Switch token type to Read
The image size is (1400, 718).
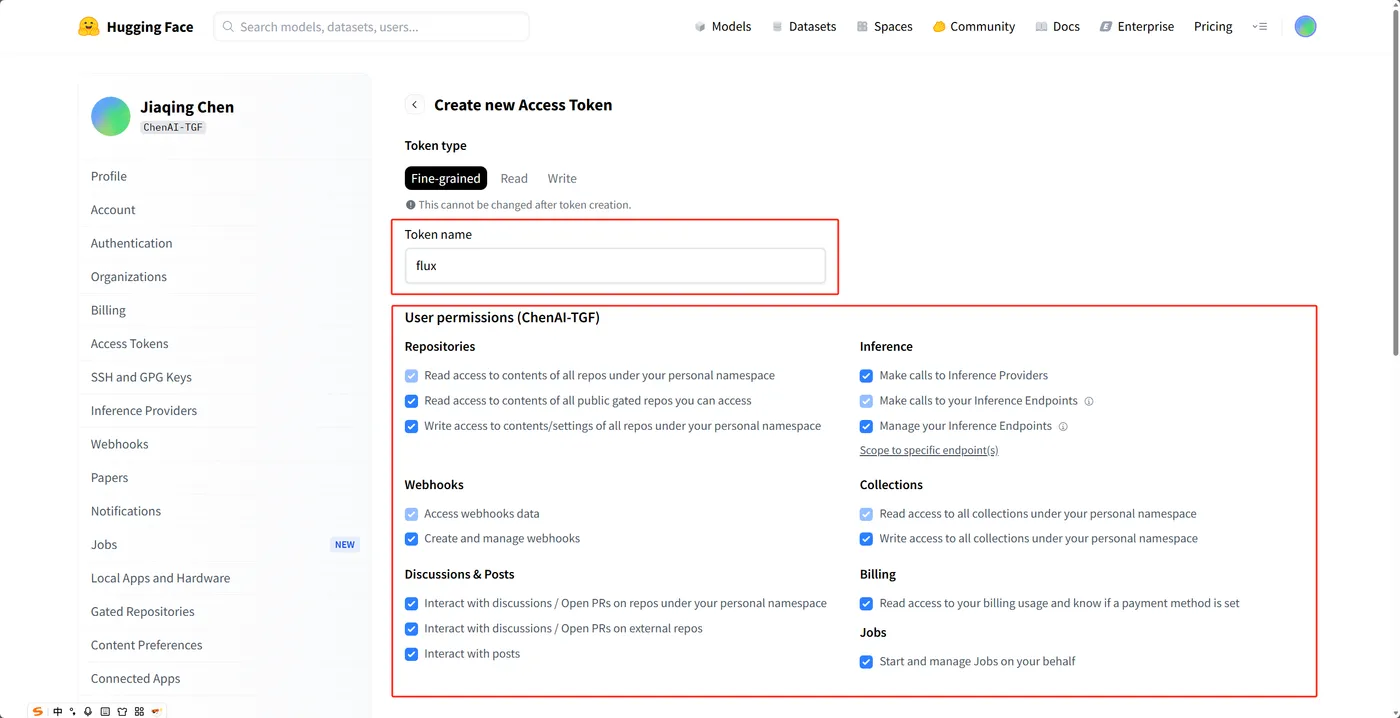pos(514,179)
